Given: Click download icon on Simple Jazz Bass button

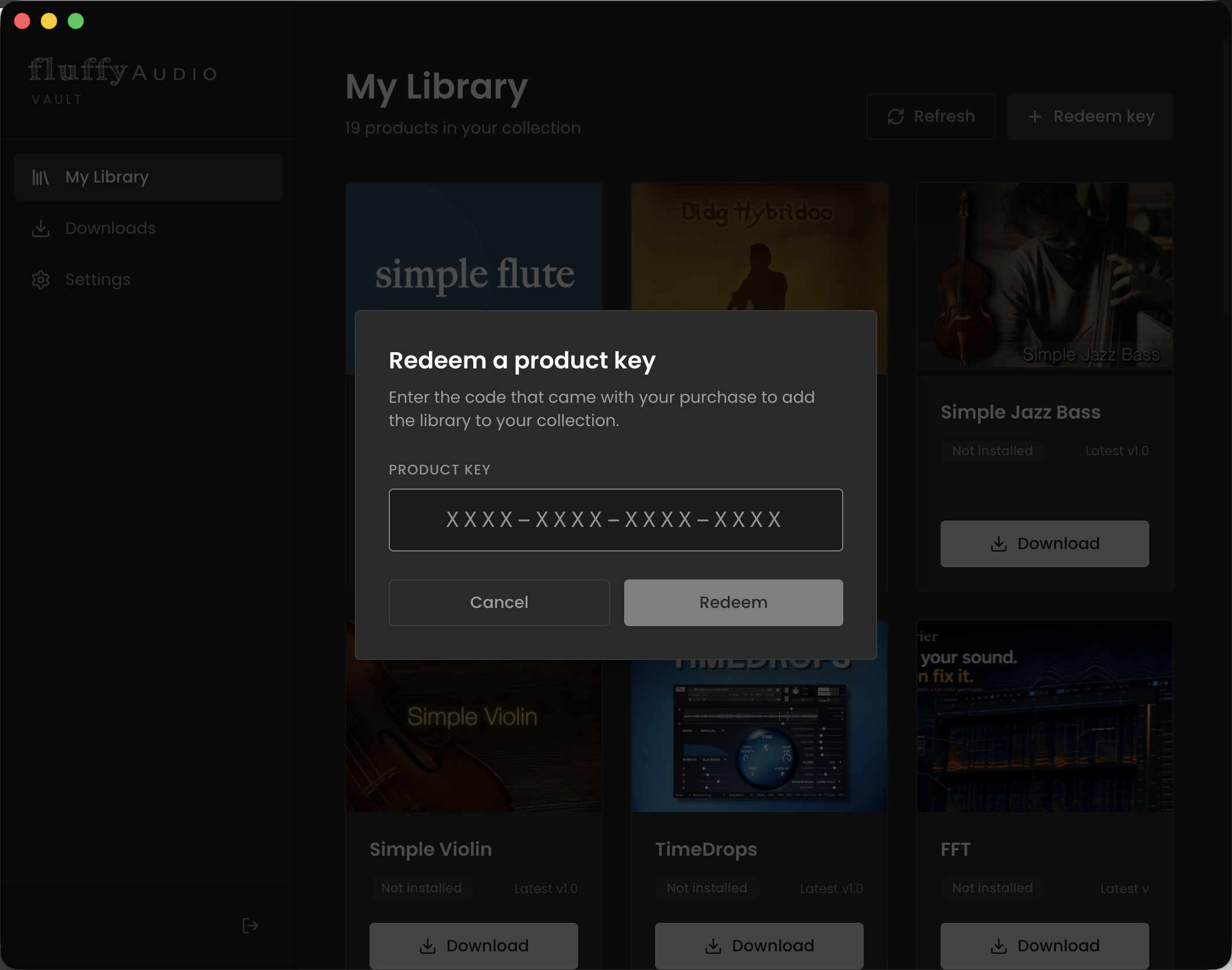Looking at the screenshot, I should click(998, 544).
